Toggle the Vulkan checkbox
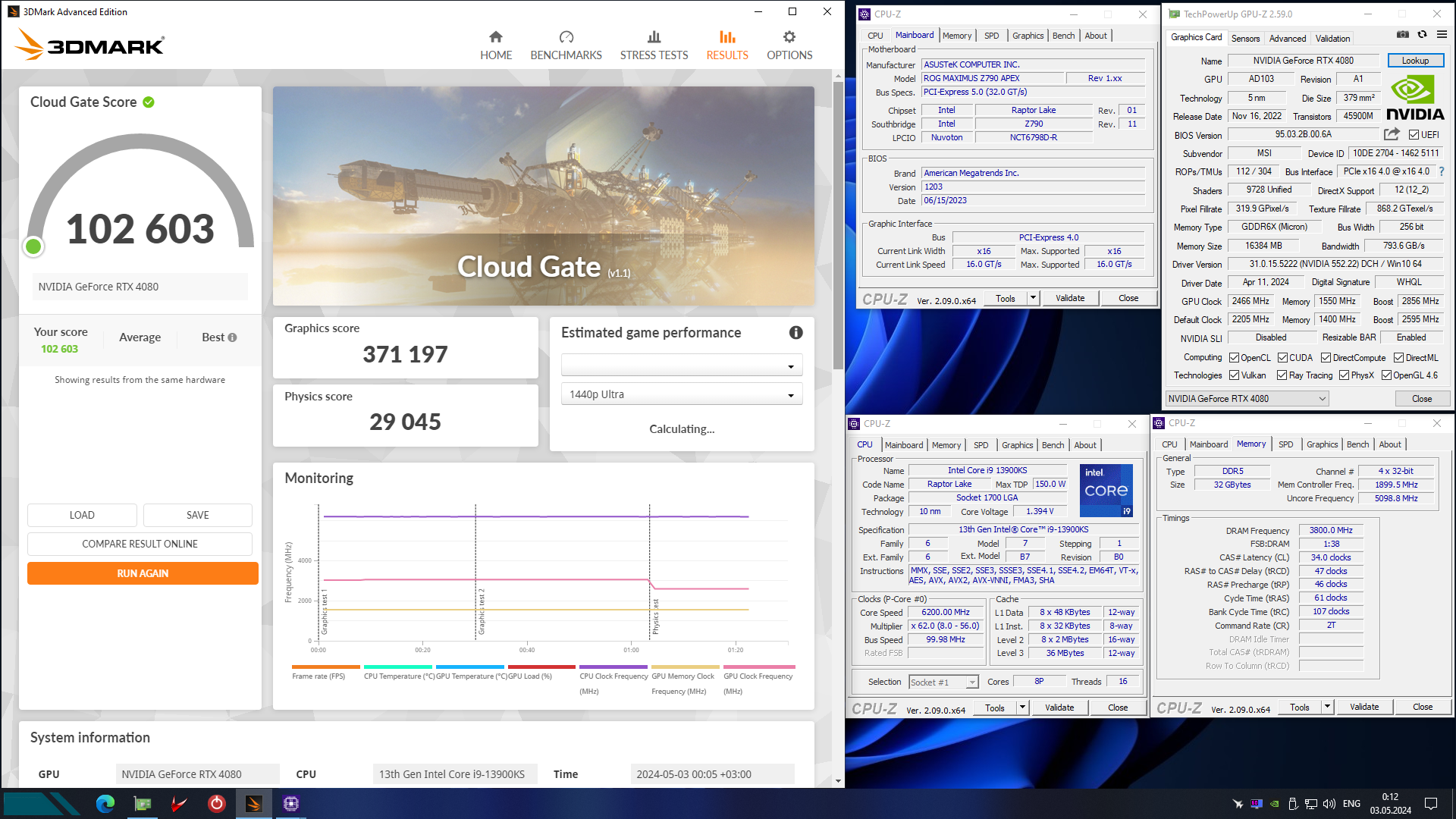Viewport: 1456px width, 819px height. (1234, 375)
